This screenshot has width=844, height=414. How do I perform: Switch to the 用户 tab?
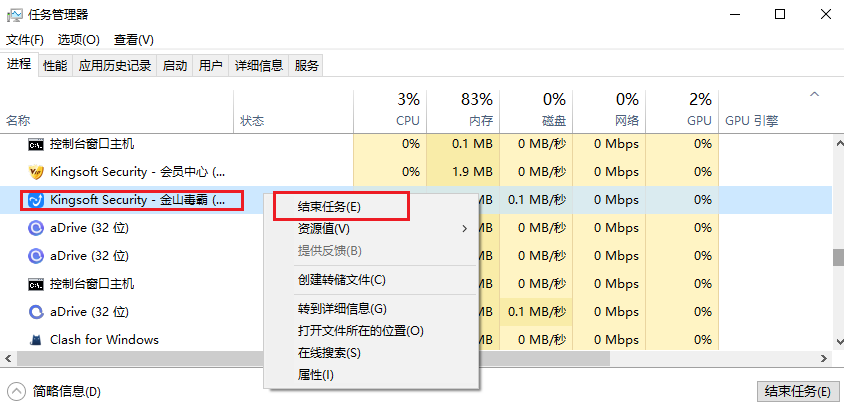pyautogui.click(x=210, y=66)
